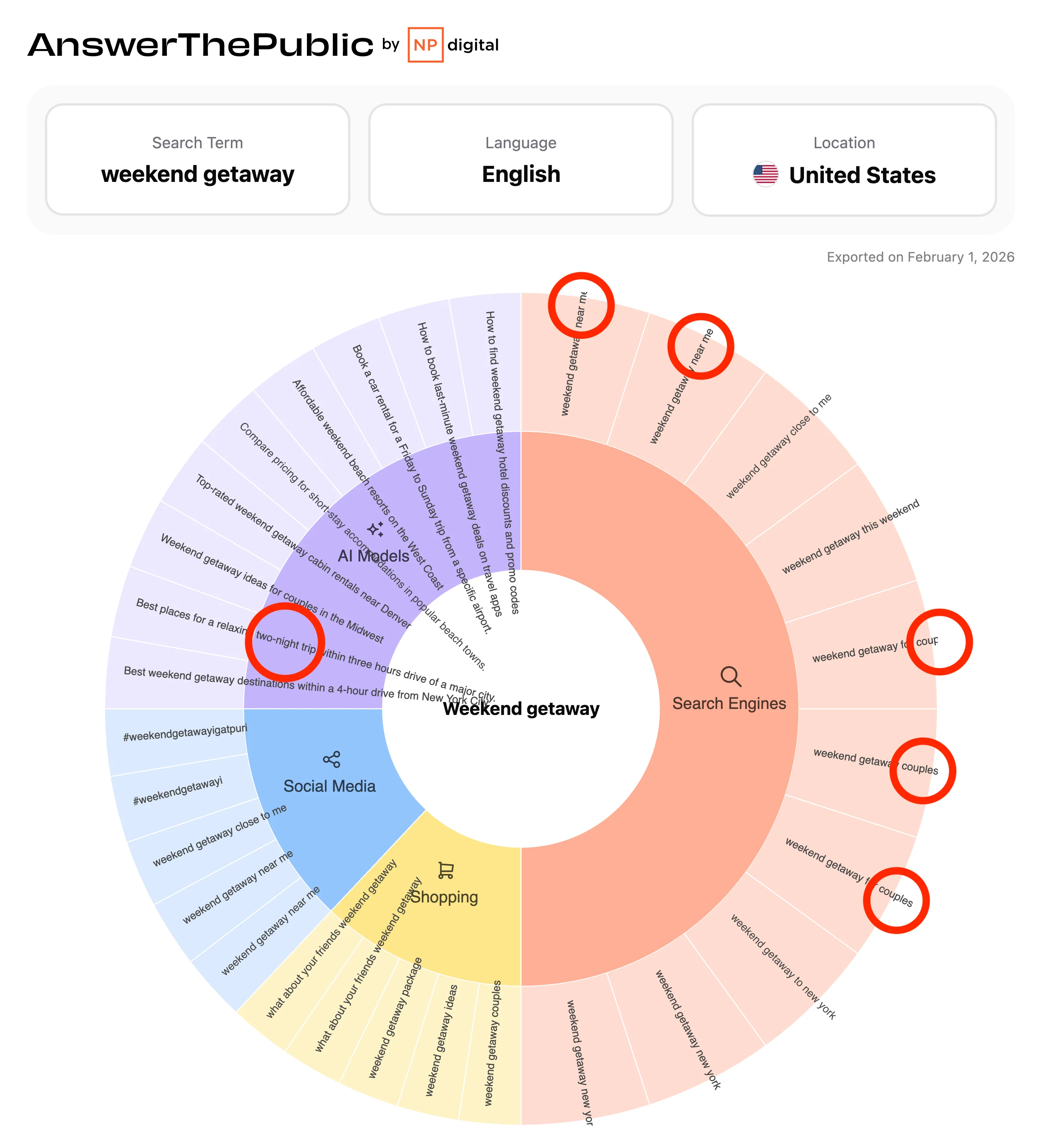Select the Shopping segment label
Screen dimensions: 1042x1148
pyautogui.click(x=445, y=898)
